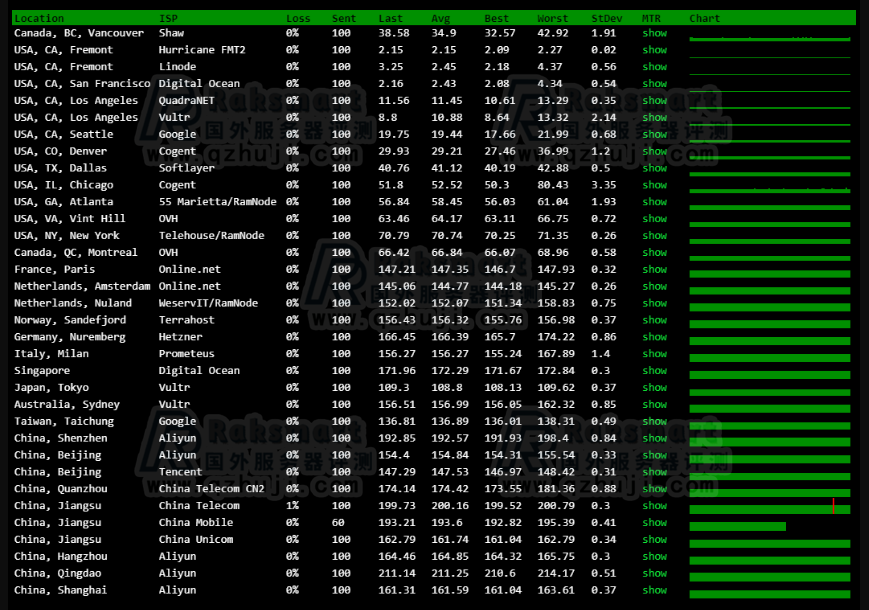The width and height of the screenshot is (869, 610).
Task: Open show link for China, Qingdao
Action: click(x=655, y=573)
